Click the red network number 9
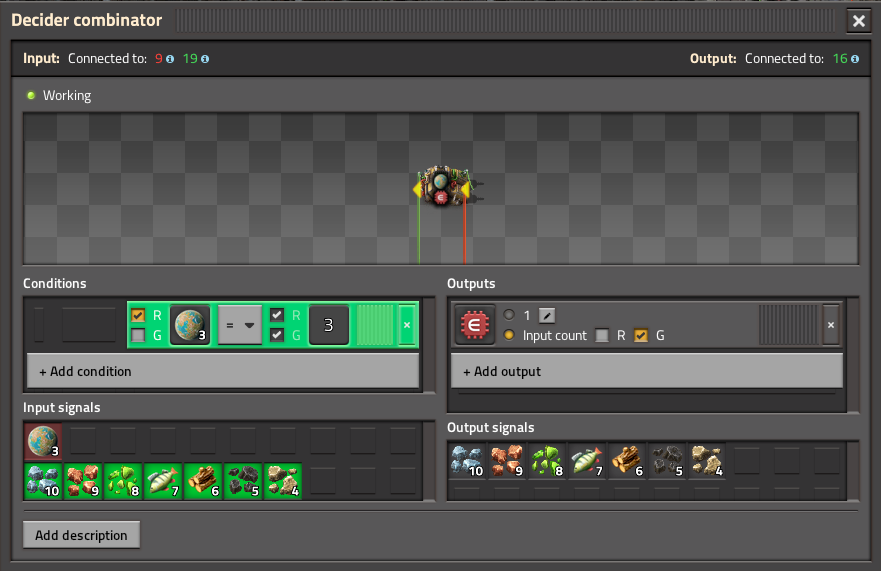Screen dimensions: 881x571 point(159,58)
